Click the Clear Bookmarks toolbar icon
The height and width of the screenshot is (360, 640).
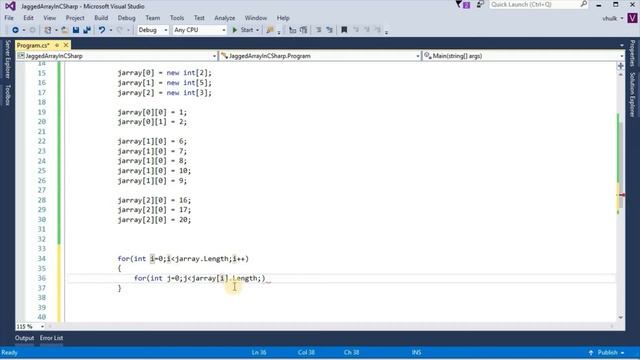378,30
